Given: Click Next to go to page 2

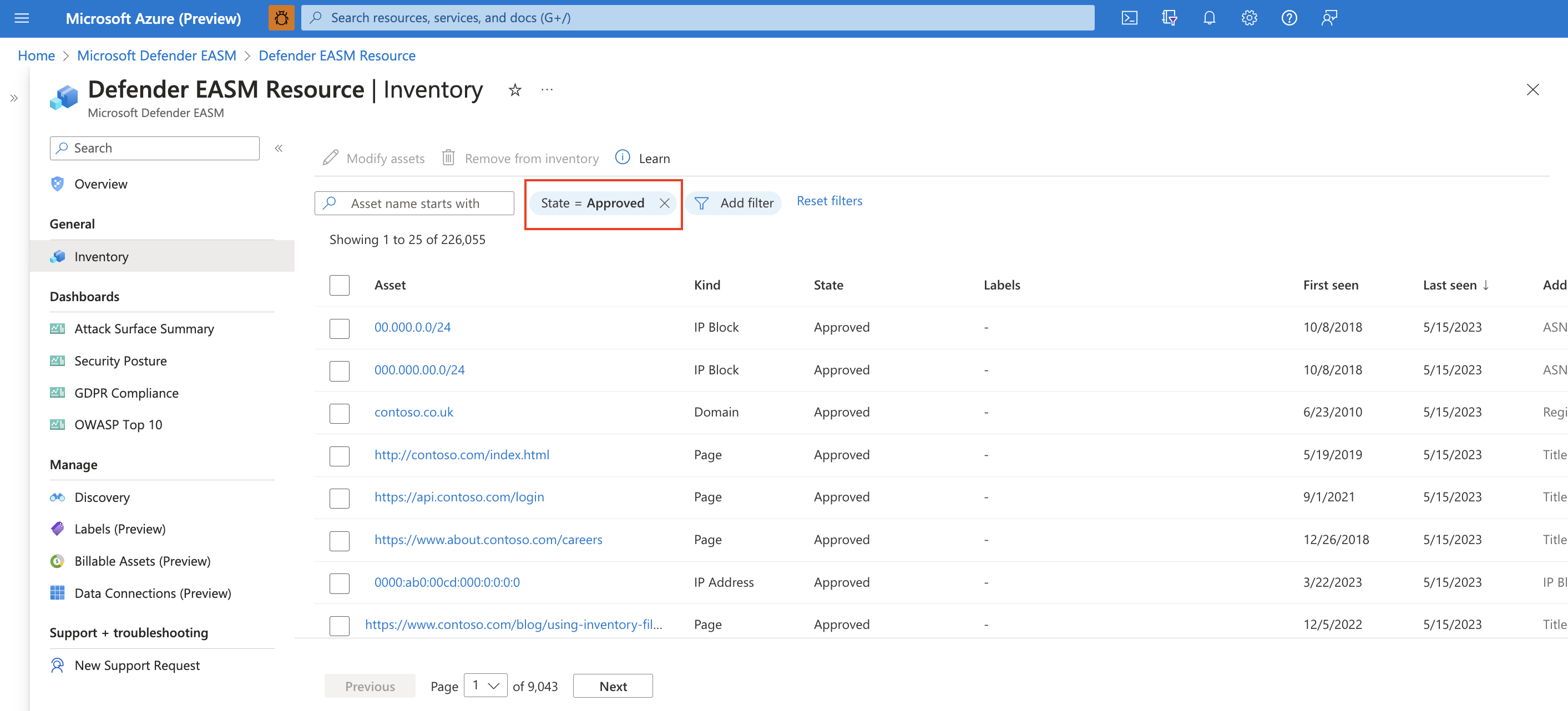Looking at the screenshot, I should point(613,686).
